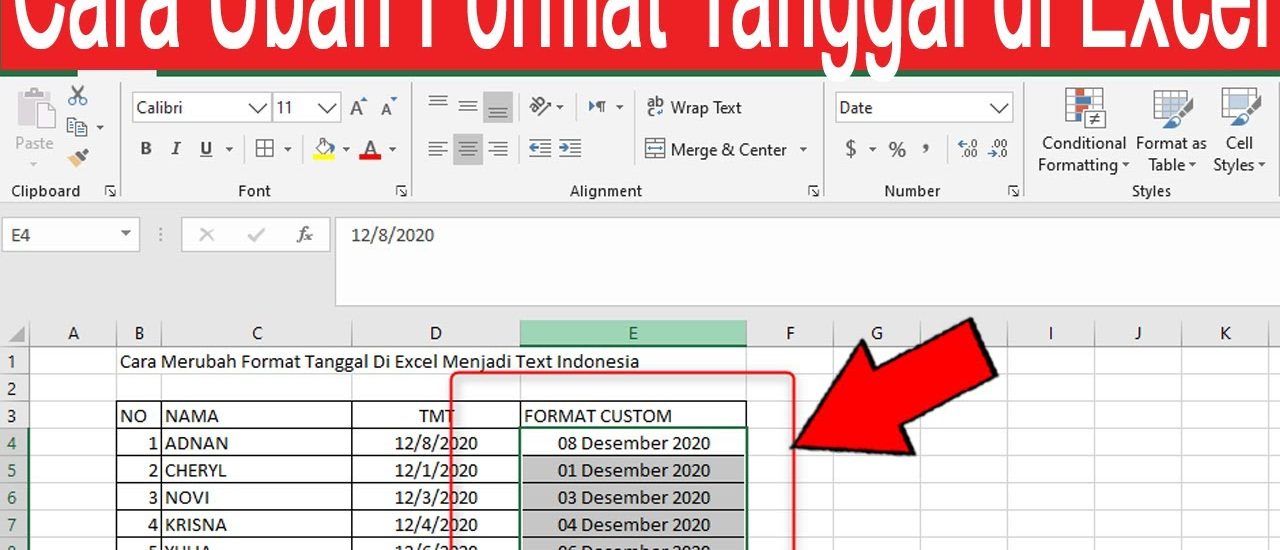Open the Calibri font name dropdown

(x=258, y=107)
